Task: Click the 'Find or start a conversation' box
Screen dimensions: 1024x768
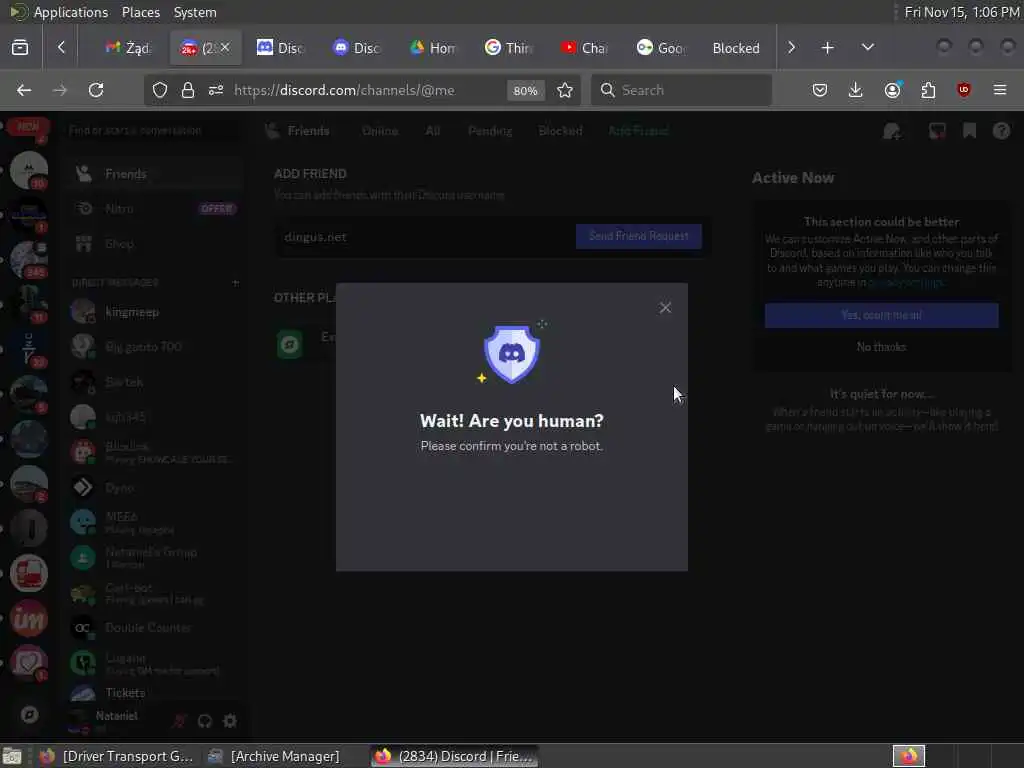Action: click(153, 131)
